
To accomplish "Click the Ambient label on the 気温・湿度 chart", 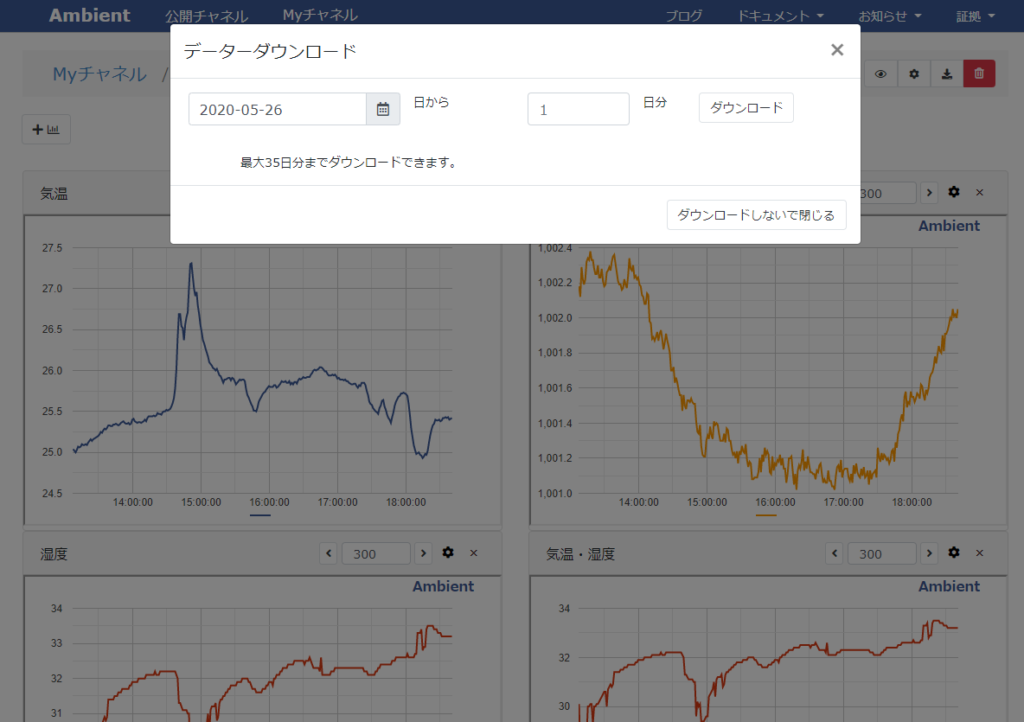I will pyautogui.click(x=949, y=586).
